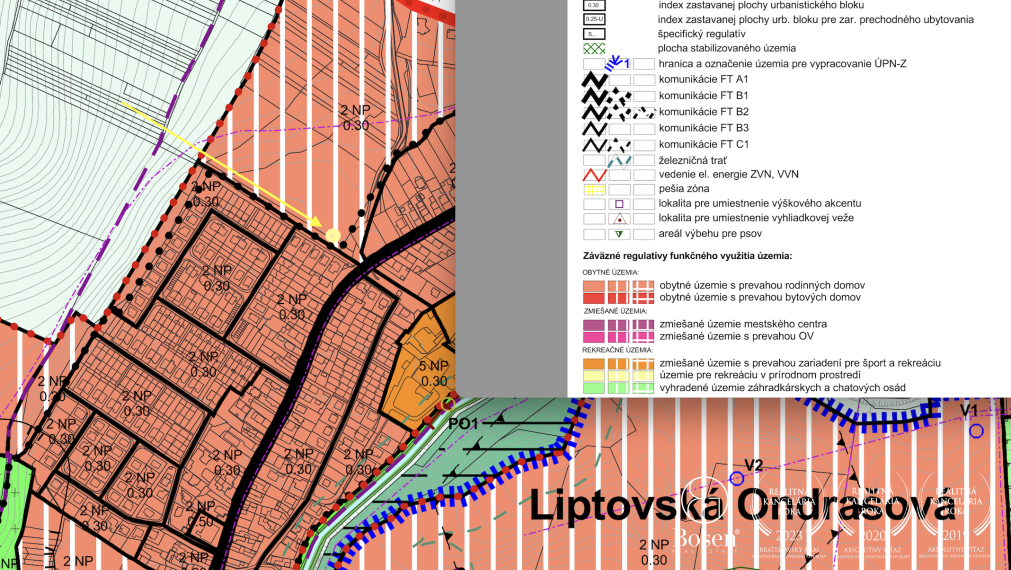This screenshot has width=1011, height=570.
Task: Click the blue V1 circle marker on map
Action: click(x=976, y=431)
